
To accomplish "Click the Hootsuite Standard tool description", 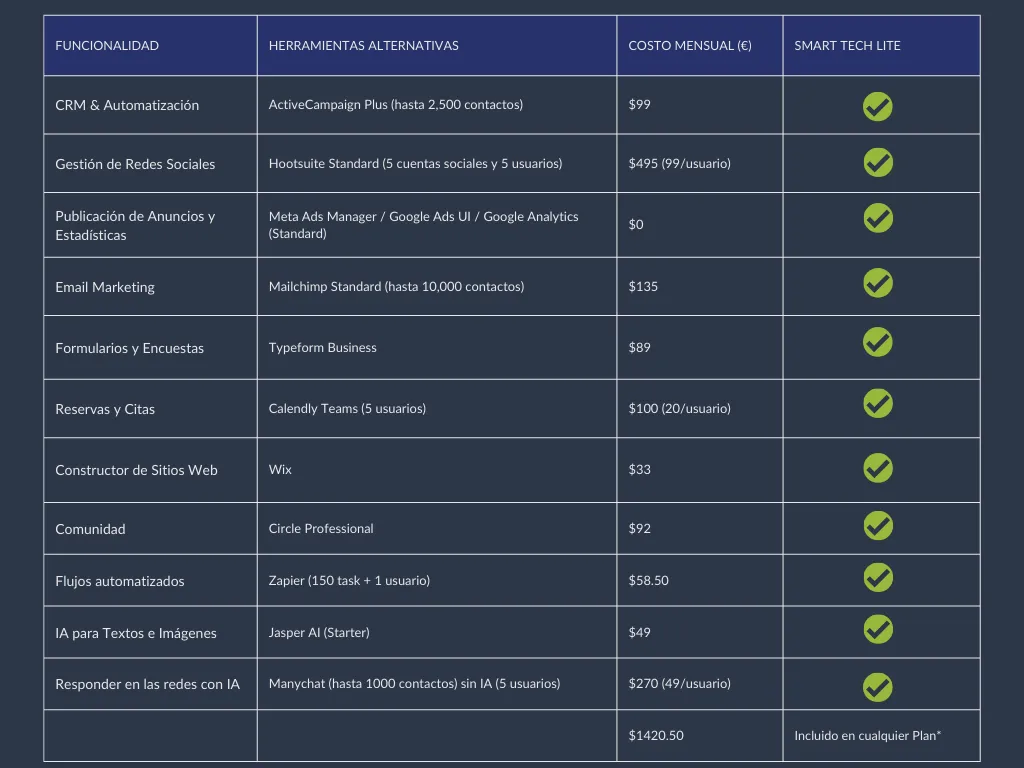I will [x=415, y=163].
